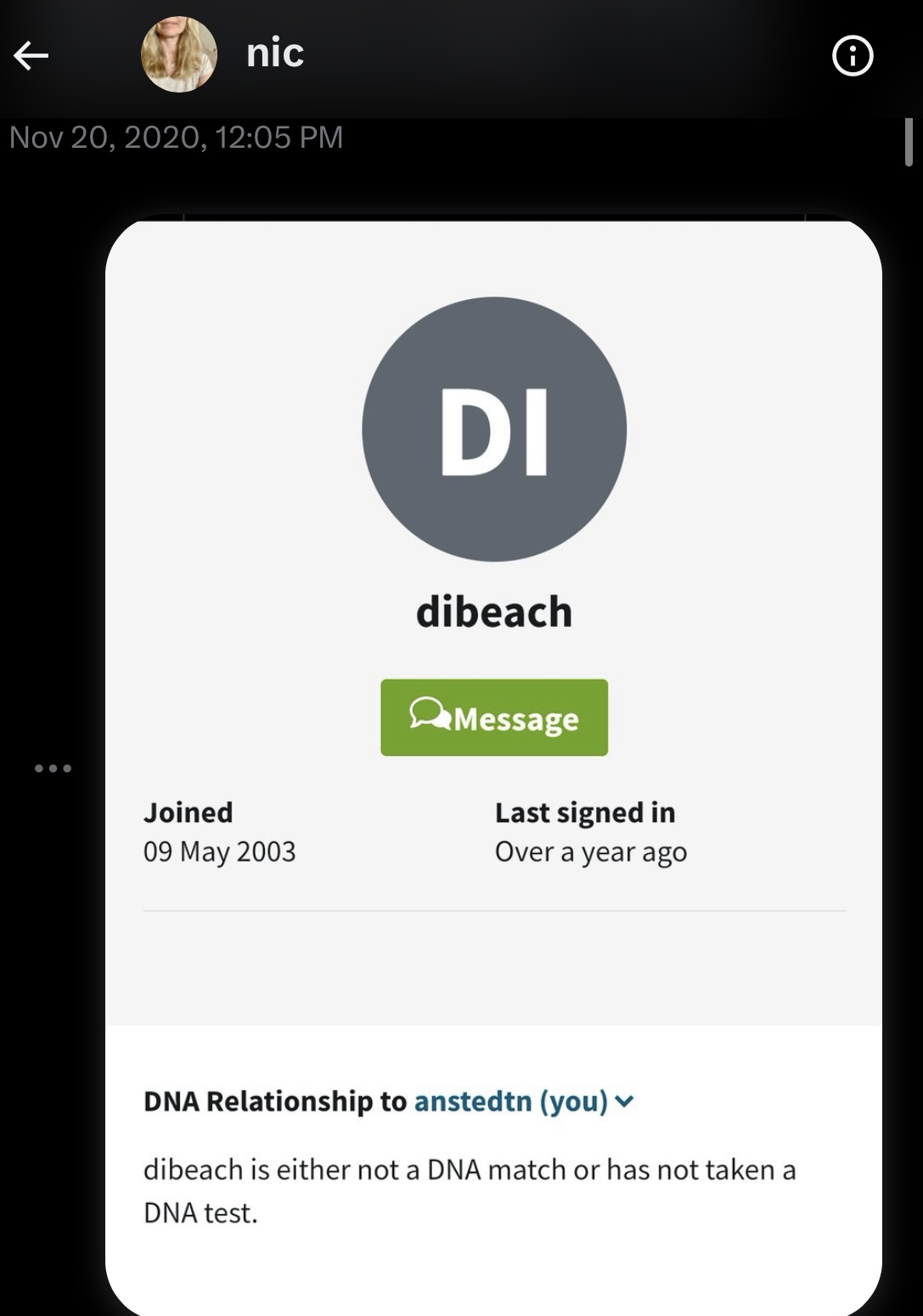The image size is (923, 1316).
Task: Open nic's profile picture
Action: pos(178,54)
